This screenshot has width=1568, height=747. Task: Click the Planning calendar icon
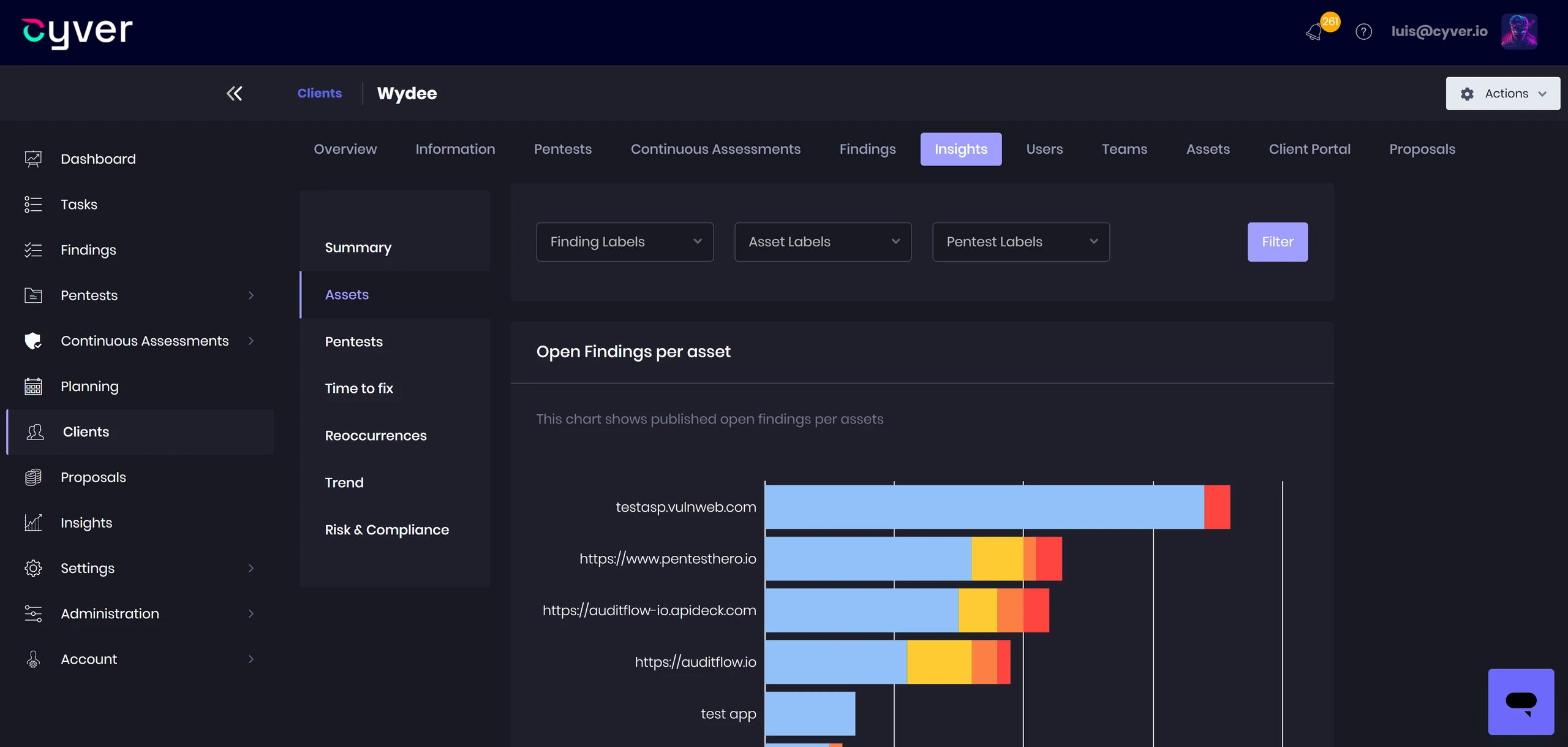pos(33,386)
